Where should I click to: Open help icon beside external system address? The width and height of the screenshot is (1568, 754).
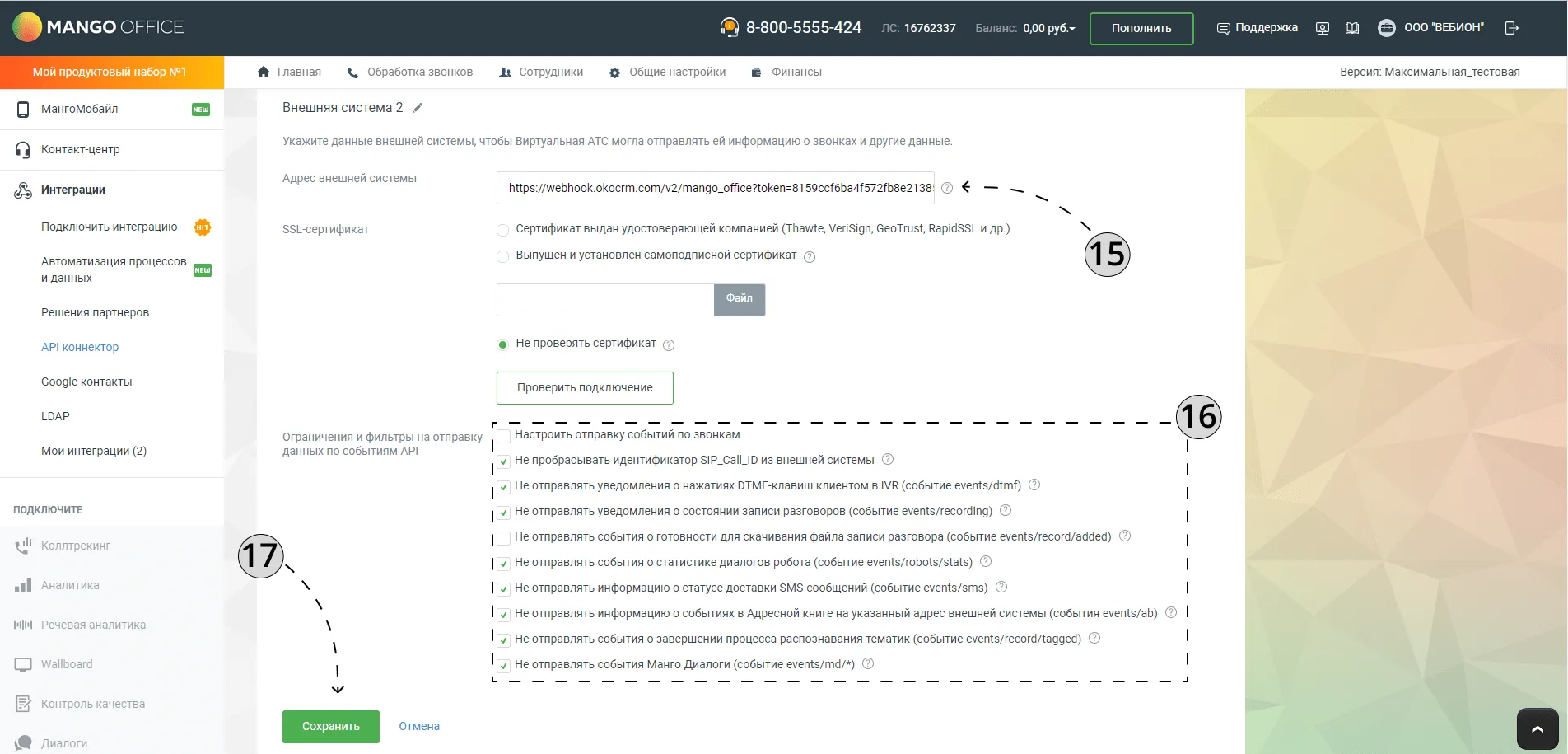click(x=947, y=188)
